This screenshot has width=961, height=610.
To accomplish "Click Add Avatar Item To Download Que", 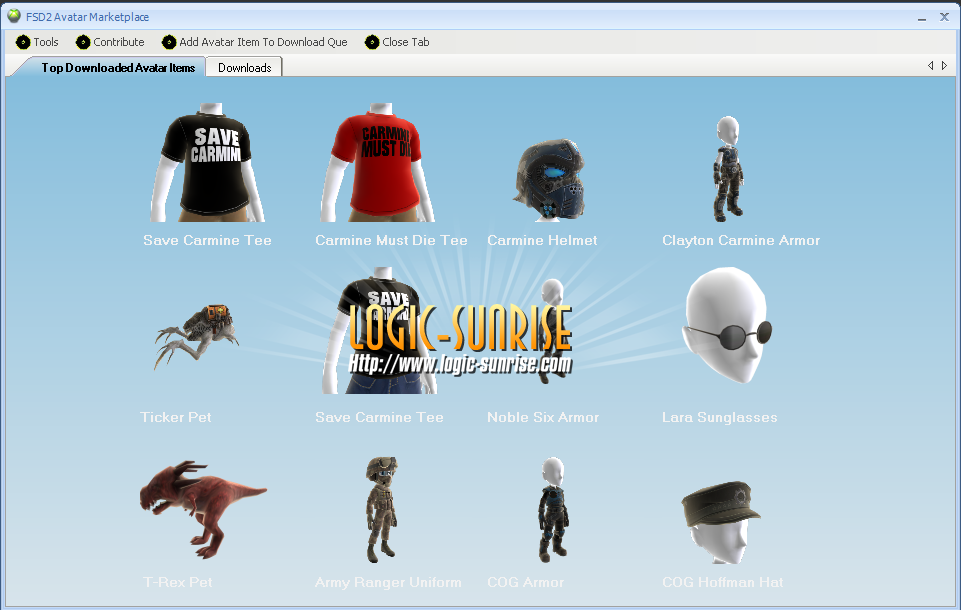I will (254, 42).
